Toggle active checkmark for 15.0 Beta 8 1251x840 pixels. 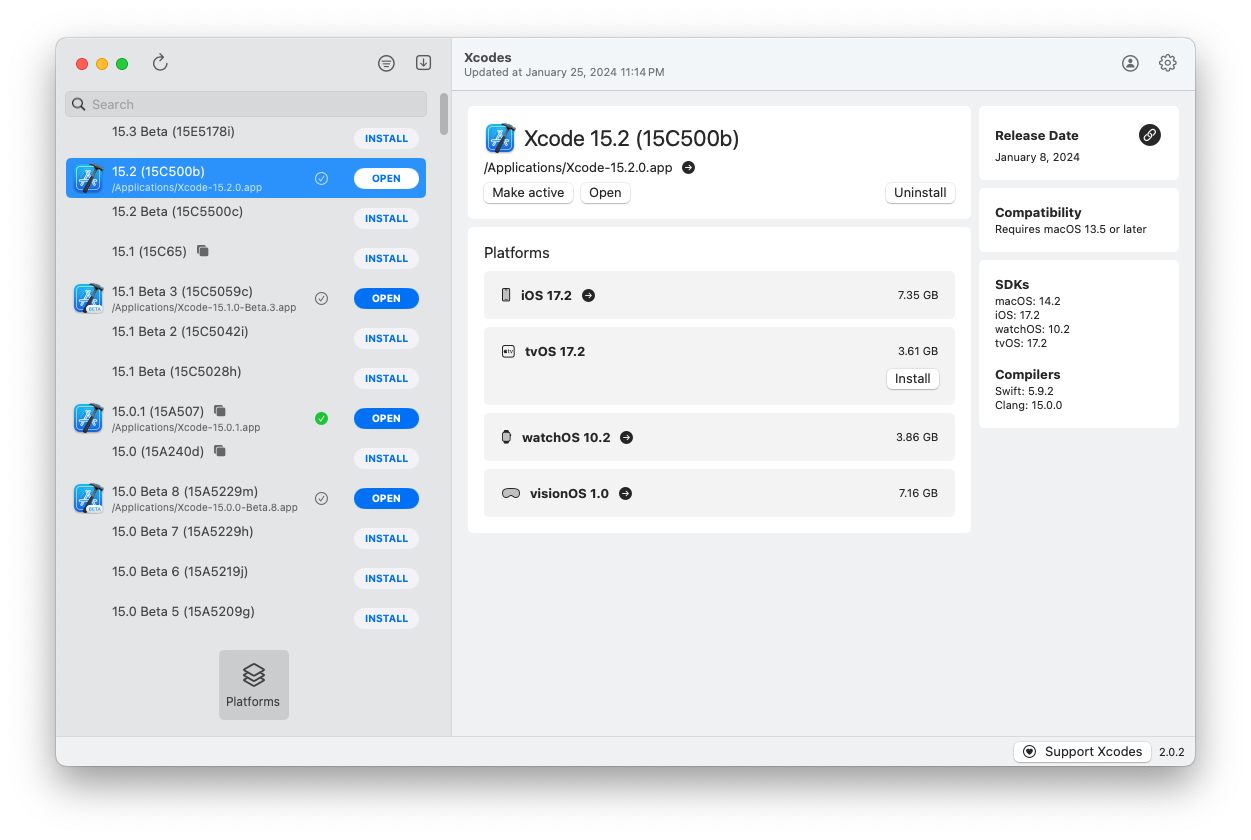321,498
